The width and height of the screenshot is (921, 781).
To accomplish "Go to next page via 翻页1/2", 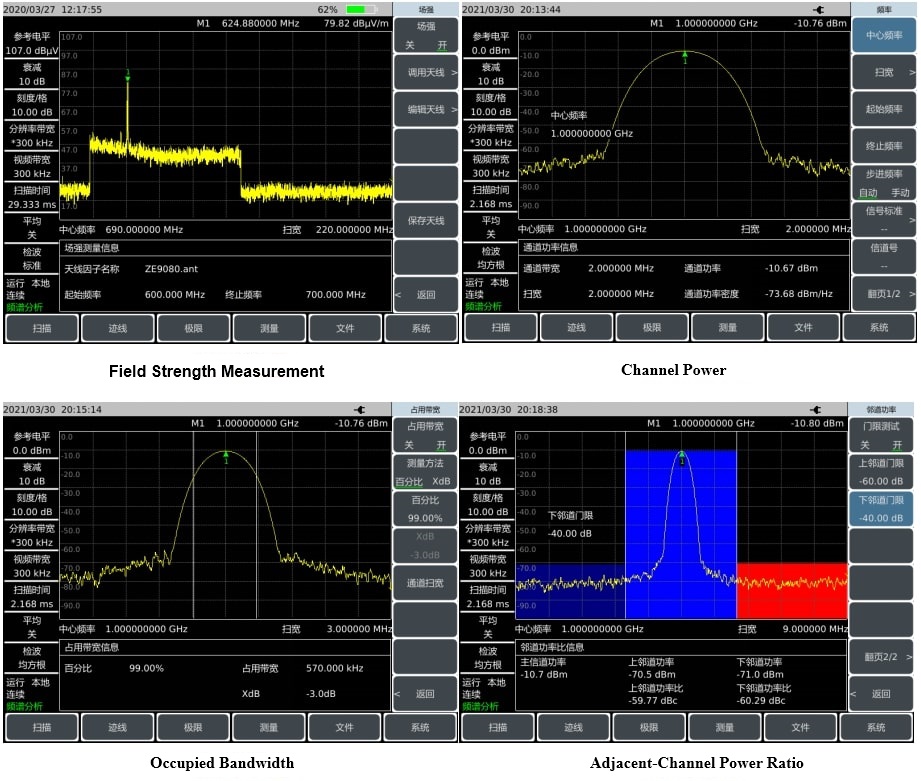I will pos(884,294).
